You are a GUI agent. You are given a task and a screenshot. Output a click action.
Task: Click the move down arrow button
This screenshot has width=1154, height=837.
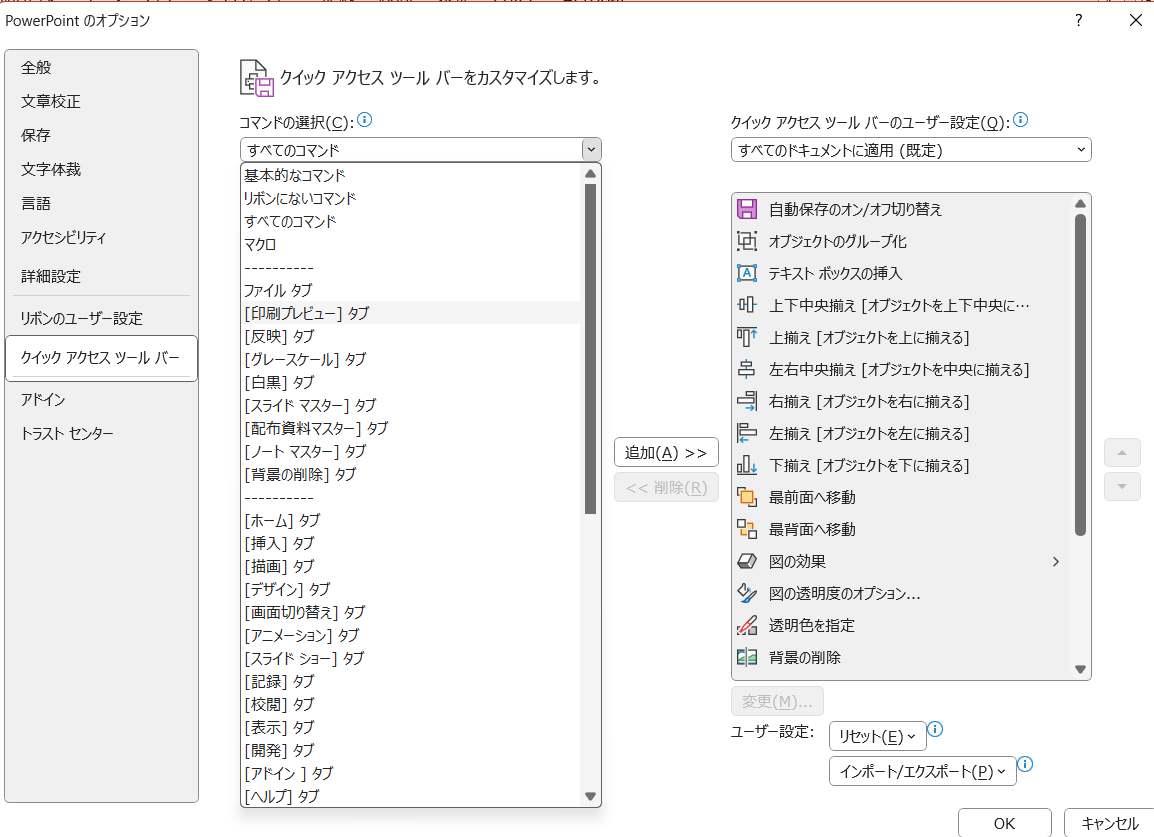(1122, 487)
